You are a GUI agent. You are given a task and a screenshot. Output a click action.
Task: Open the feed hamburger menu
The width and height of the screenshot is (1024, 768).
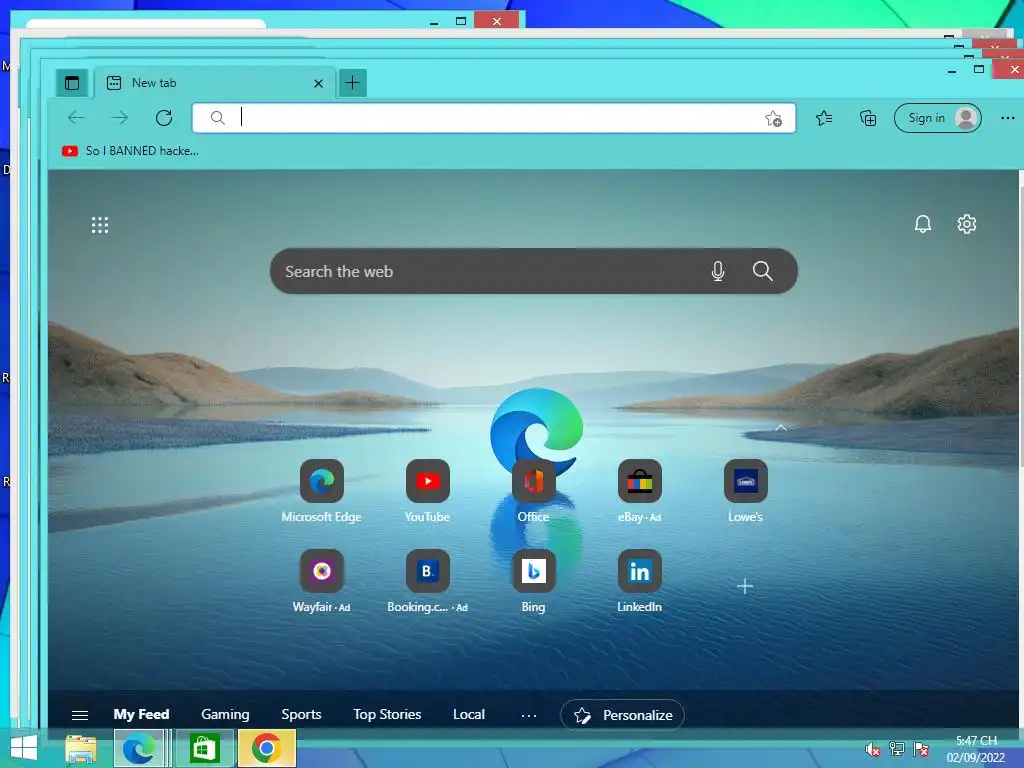[80, 715]
